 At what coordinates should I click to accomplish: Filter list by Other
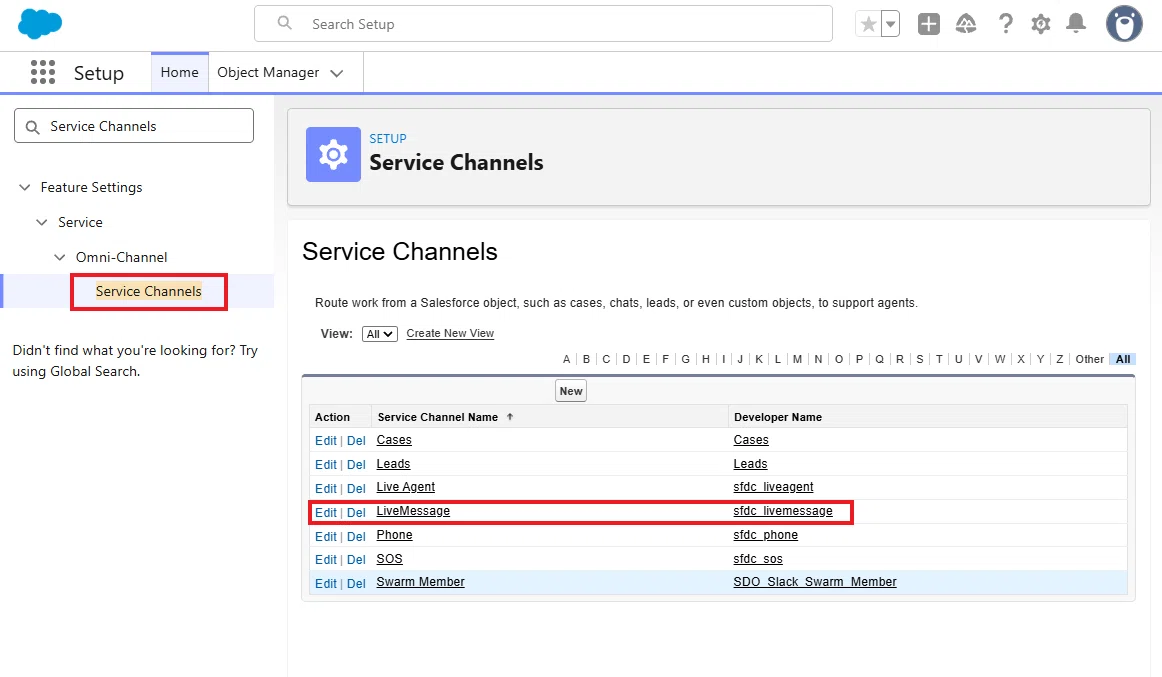click(1089, 359)
